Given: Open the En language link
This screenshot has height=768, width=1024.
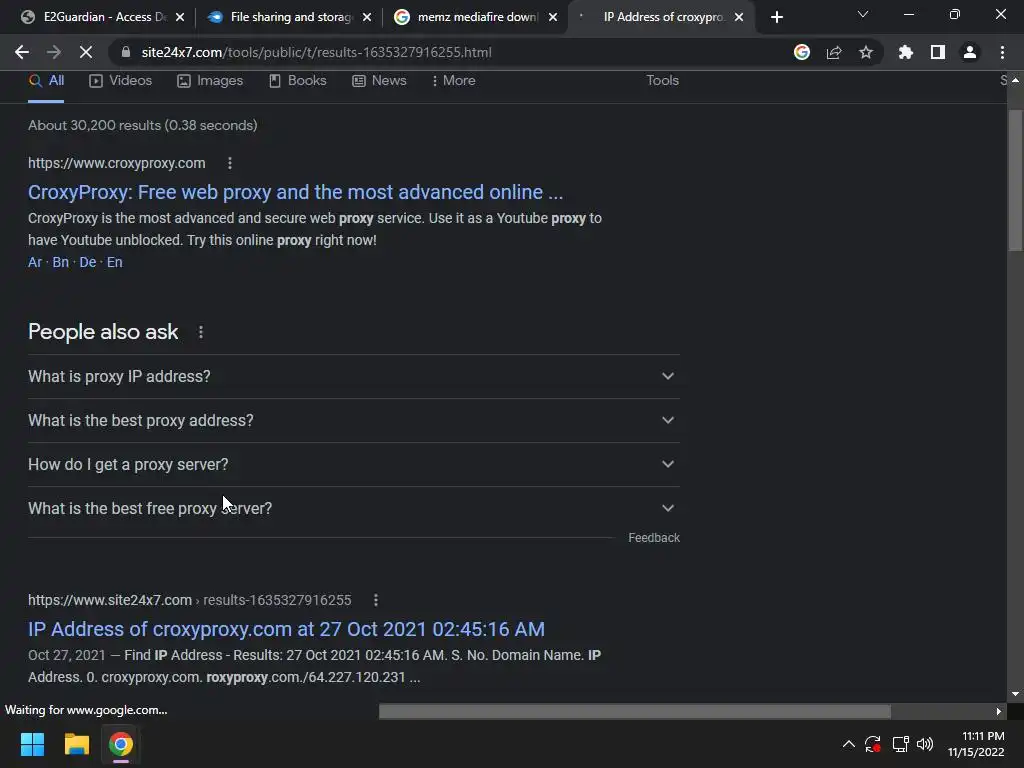Looking at the screenshot, I should click(115, 262).
